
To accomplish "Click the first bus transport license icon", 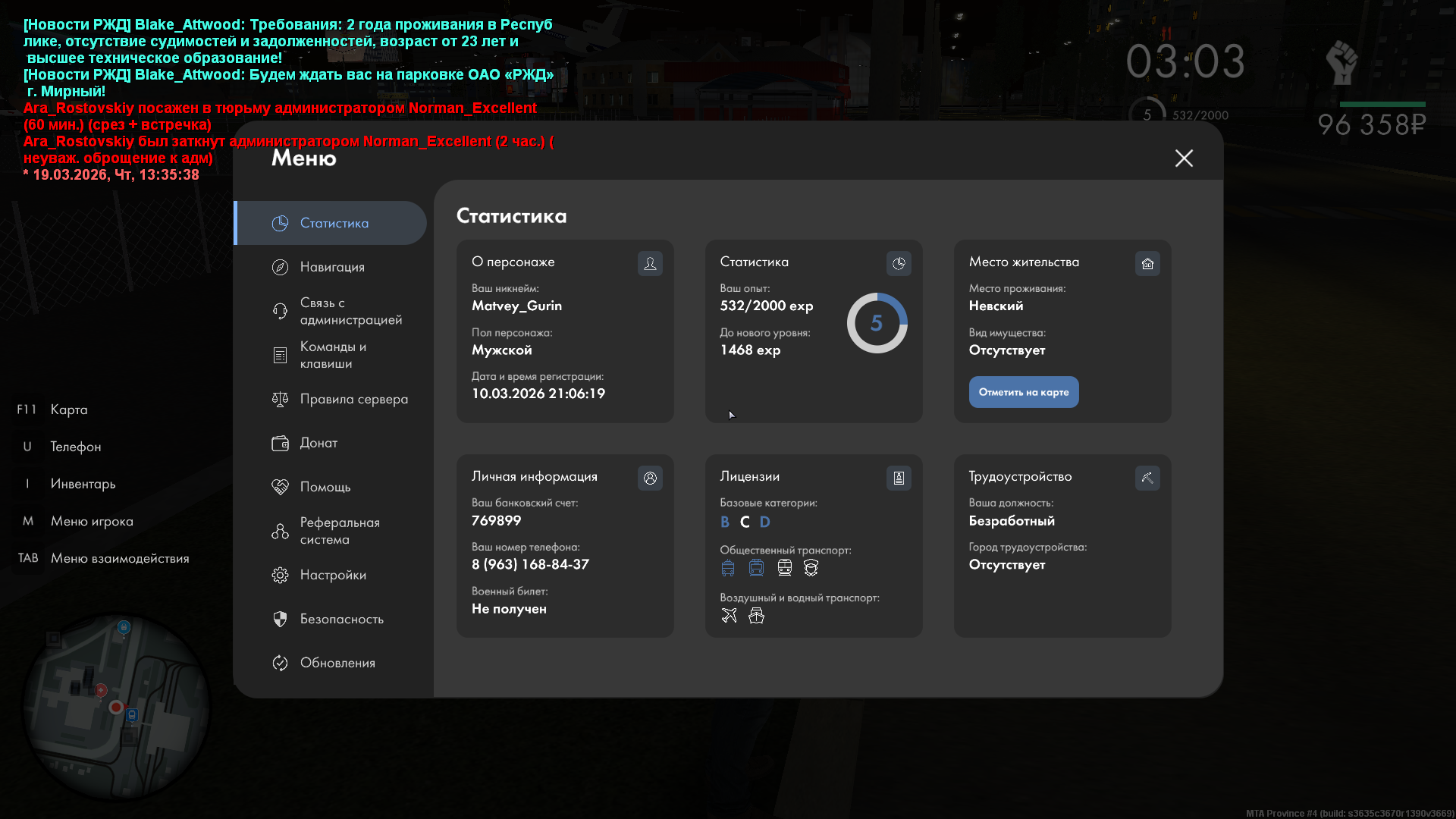I will pyautogui.click(x=728, y=568).
